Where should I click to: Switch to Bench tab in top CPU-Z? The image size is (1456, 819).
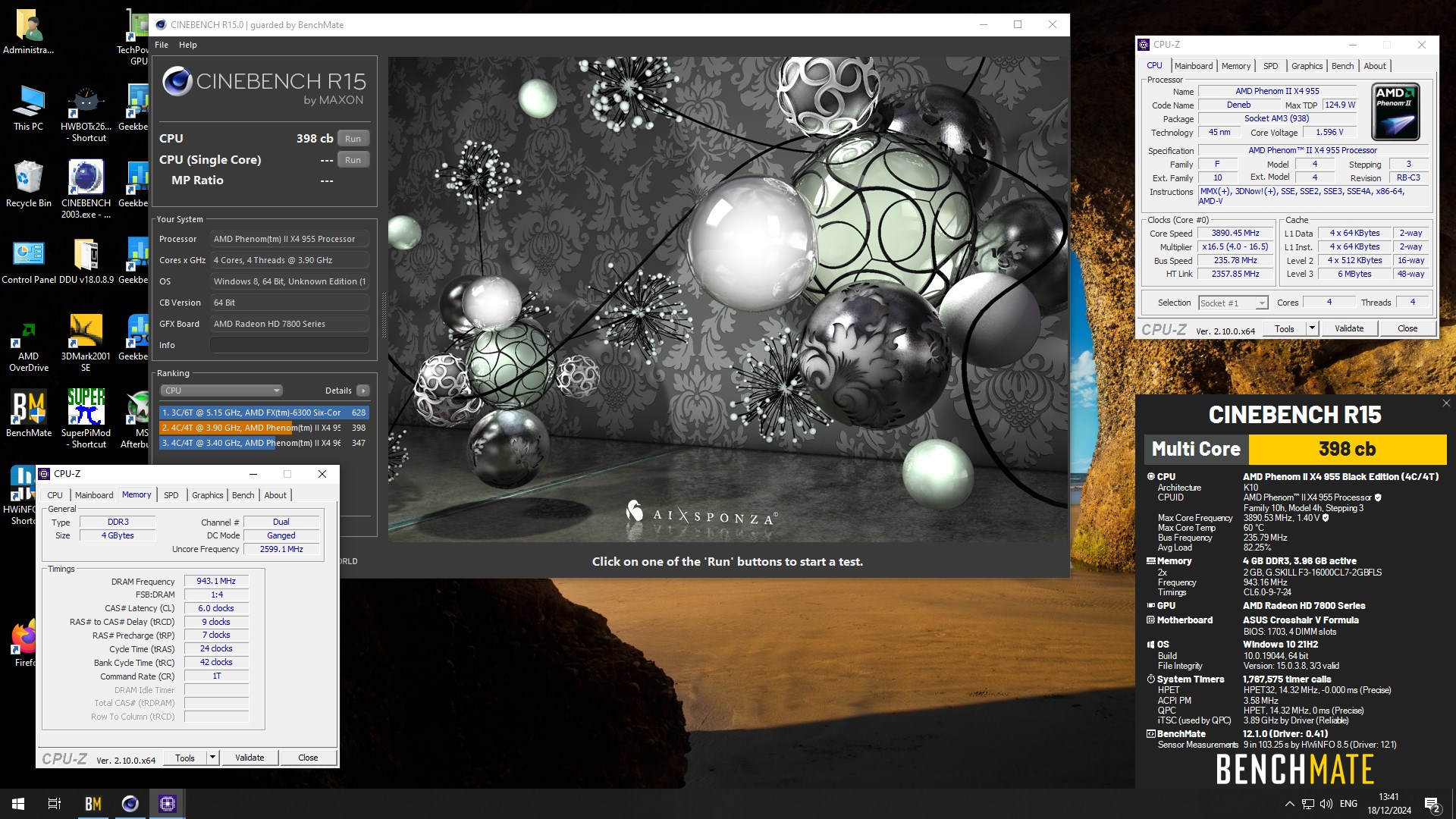(x=1342, y=66)
